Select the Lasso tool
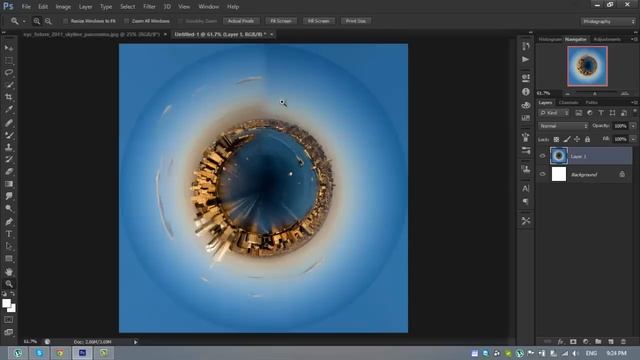 9,73
